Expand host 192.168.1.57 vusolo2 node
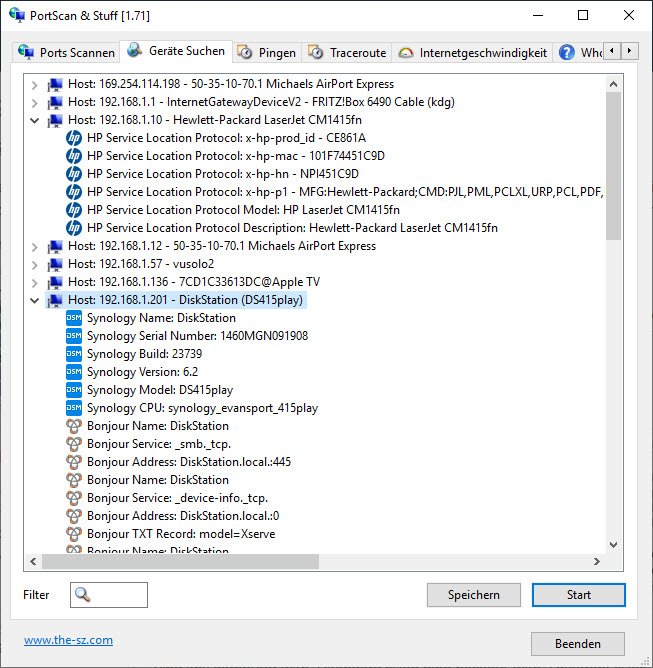The image size is (653, 668). pyautogui.click(x=35, y=265)
